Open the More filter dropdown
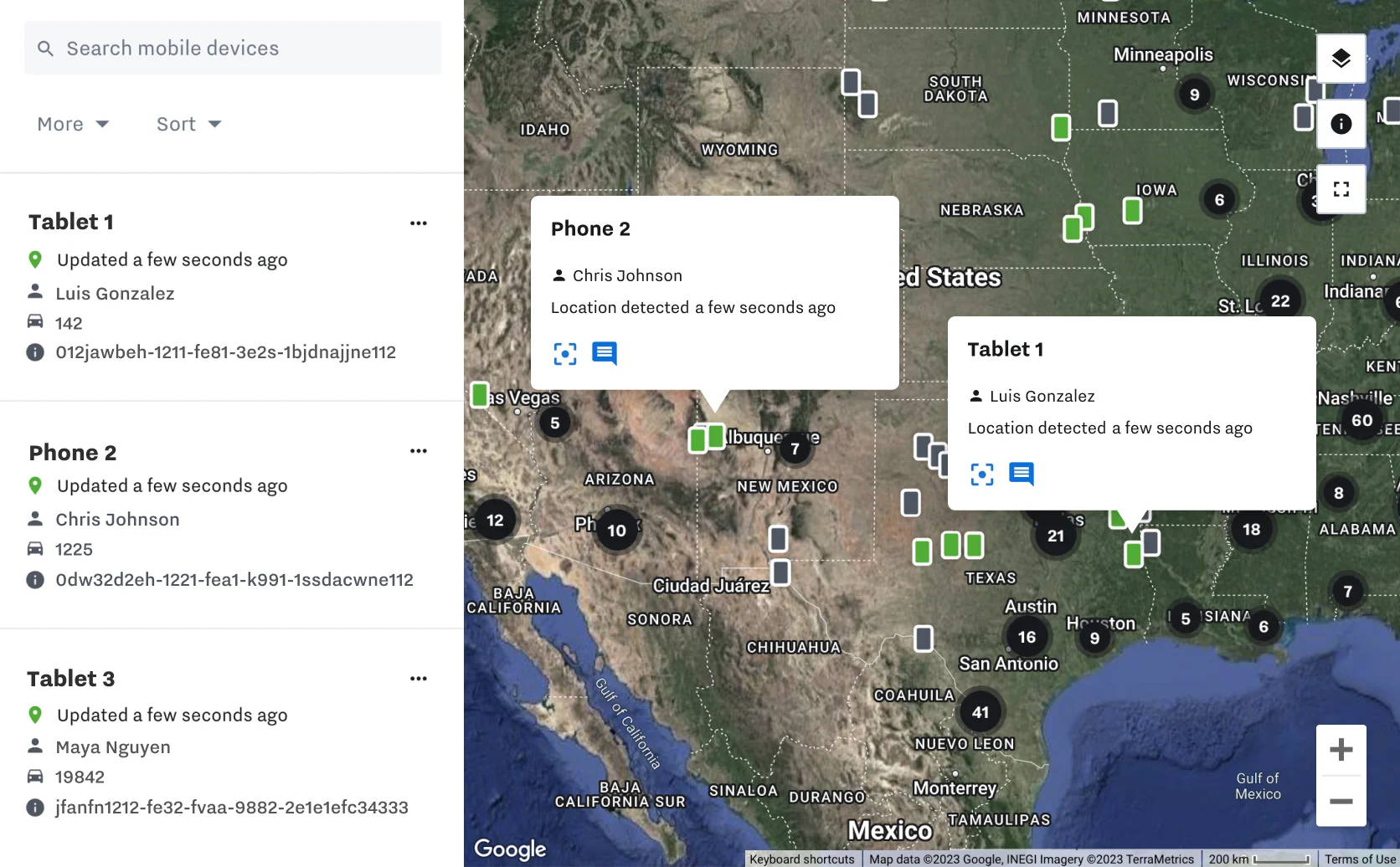Viewport: 1400px width, 867px height. click(73, 124)
